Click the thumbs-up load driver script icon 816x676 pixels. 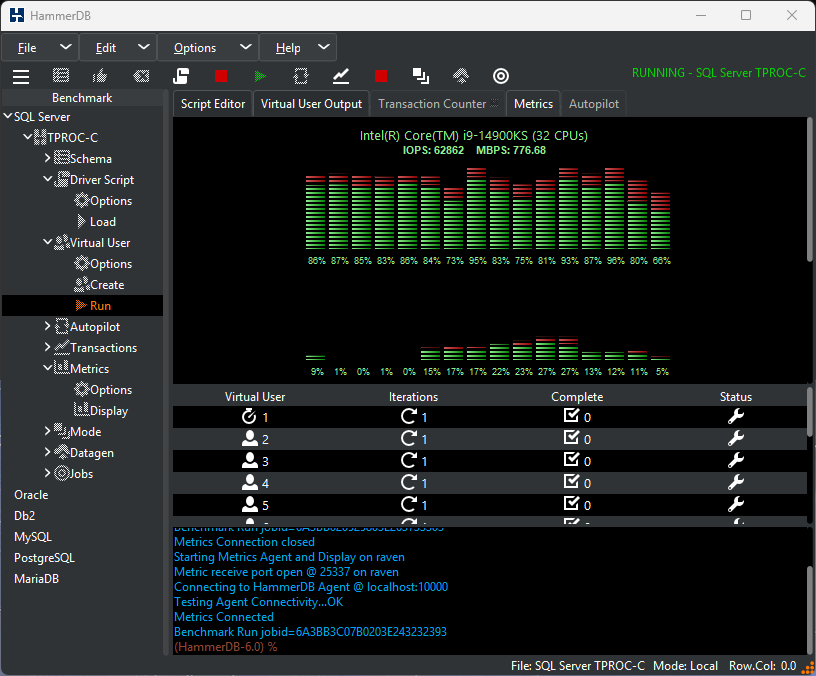click(100, 76)
